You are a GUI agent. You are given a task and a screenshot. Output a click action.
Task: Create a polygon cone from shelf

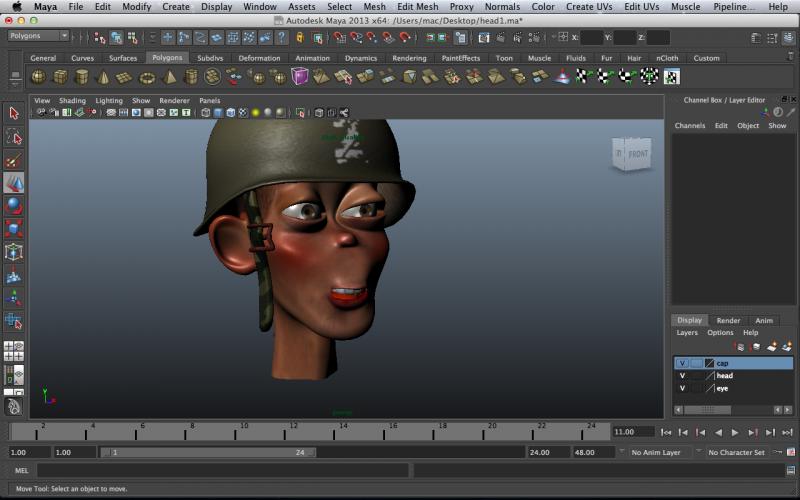[103, 77]
